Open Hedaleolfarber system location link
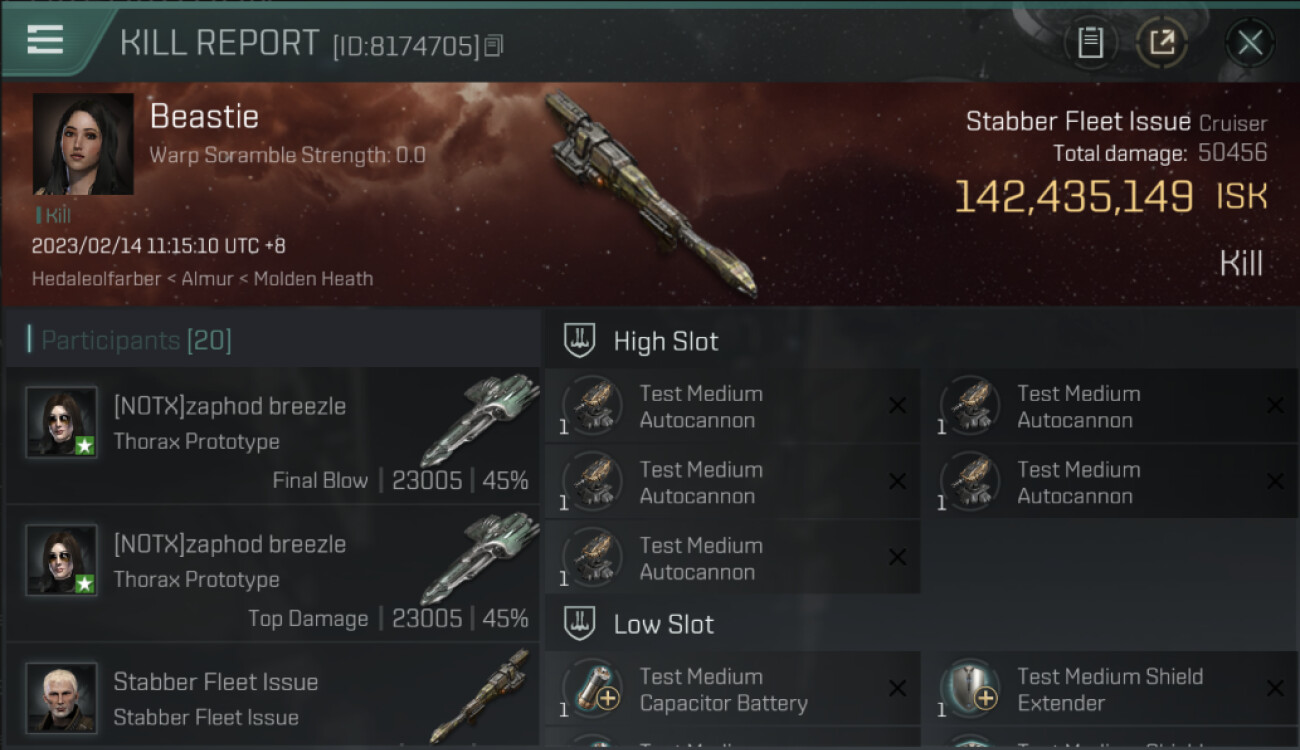 point(94,279)
